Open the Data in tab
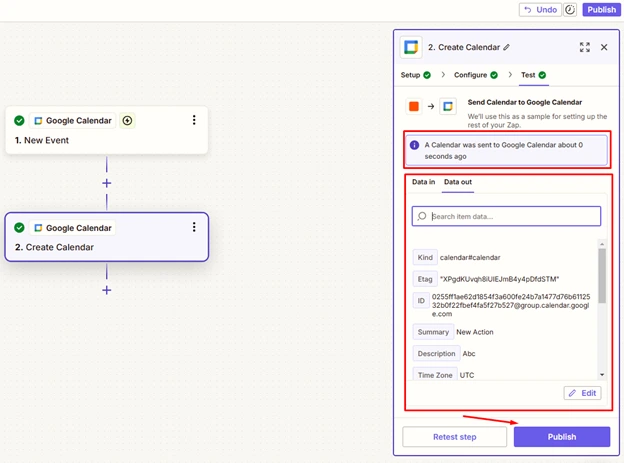The image size is (624, 463). point(423,182)
